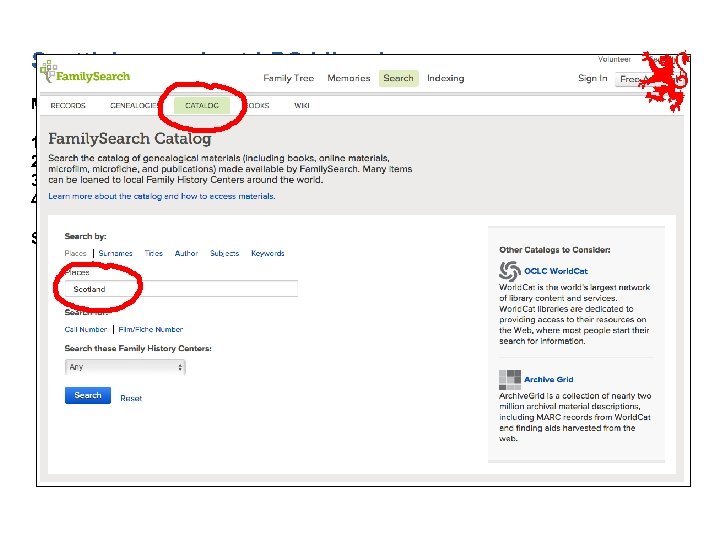Choose Film/Fiche Number search option
Image resolution: width=720 pixels, height=540 pixels.
(x=151, y=329)
